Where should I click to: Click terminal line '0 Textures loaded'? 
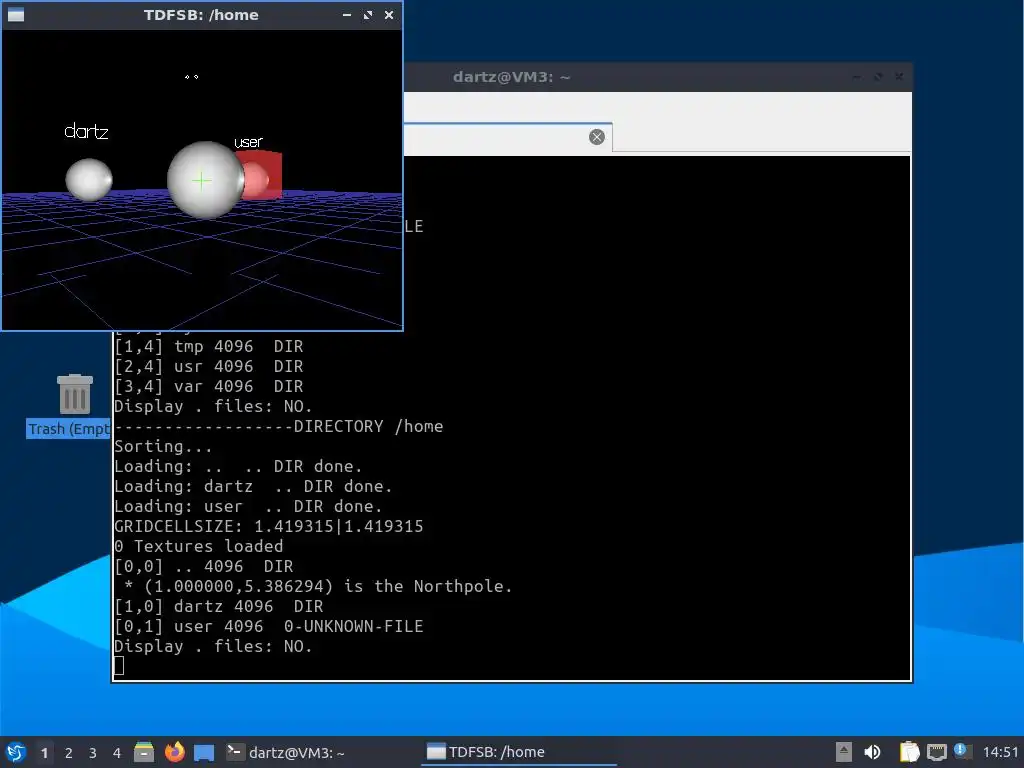point(199,547)
